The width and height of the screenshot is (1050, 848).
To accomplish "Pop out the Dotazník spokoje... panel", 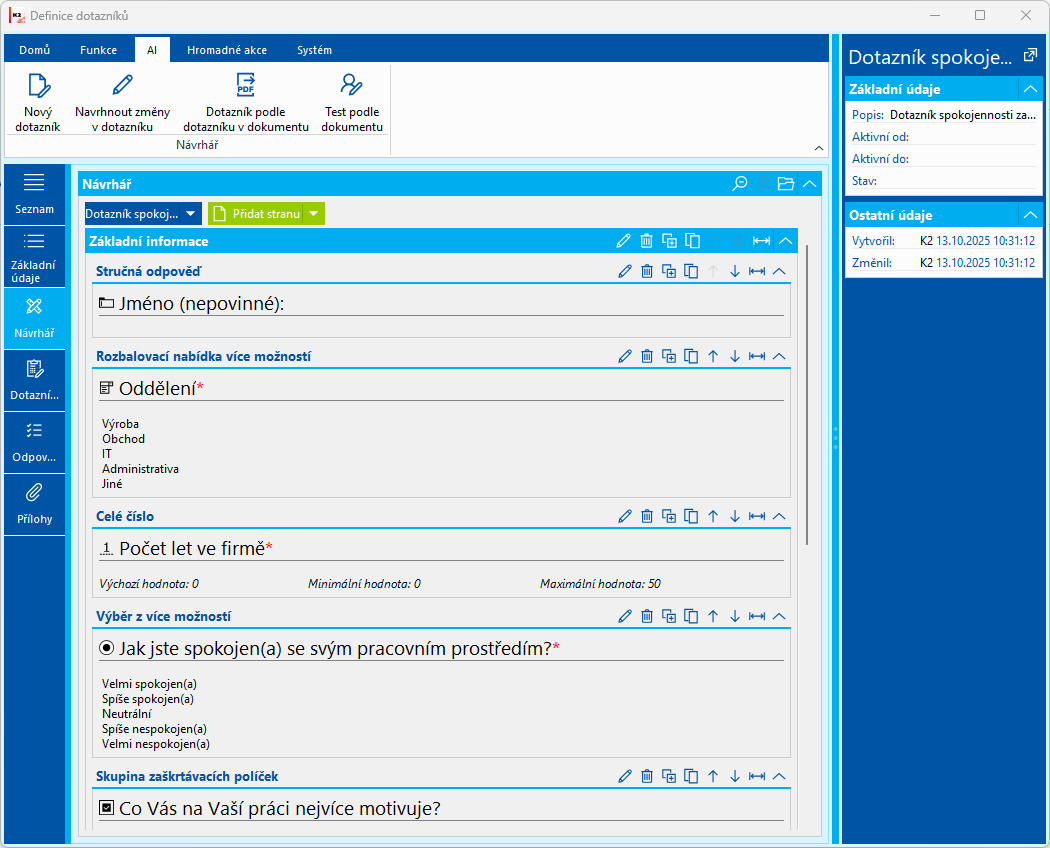I will (x=1030, y=56).
